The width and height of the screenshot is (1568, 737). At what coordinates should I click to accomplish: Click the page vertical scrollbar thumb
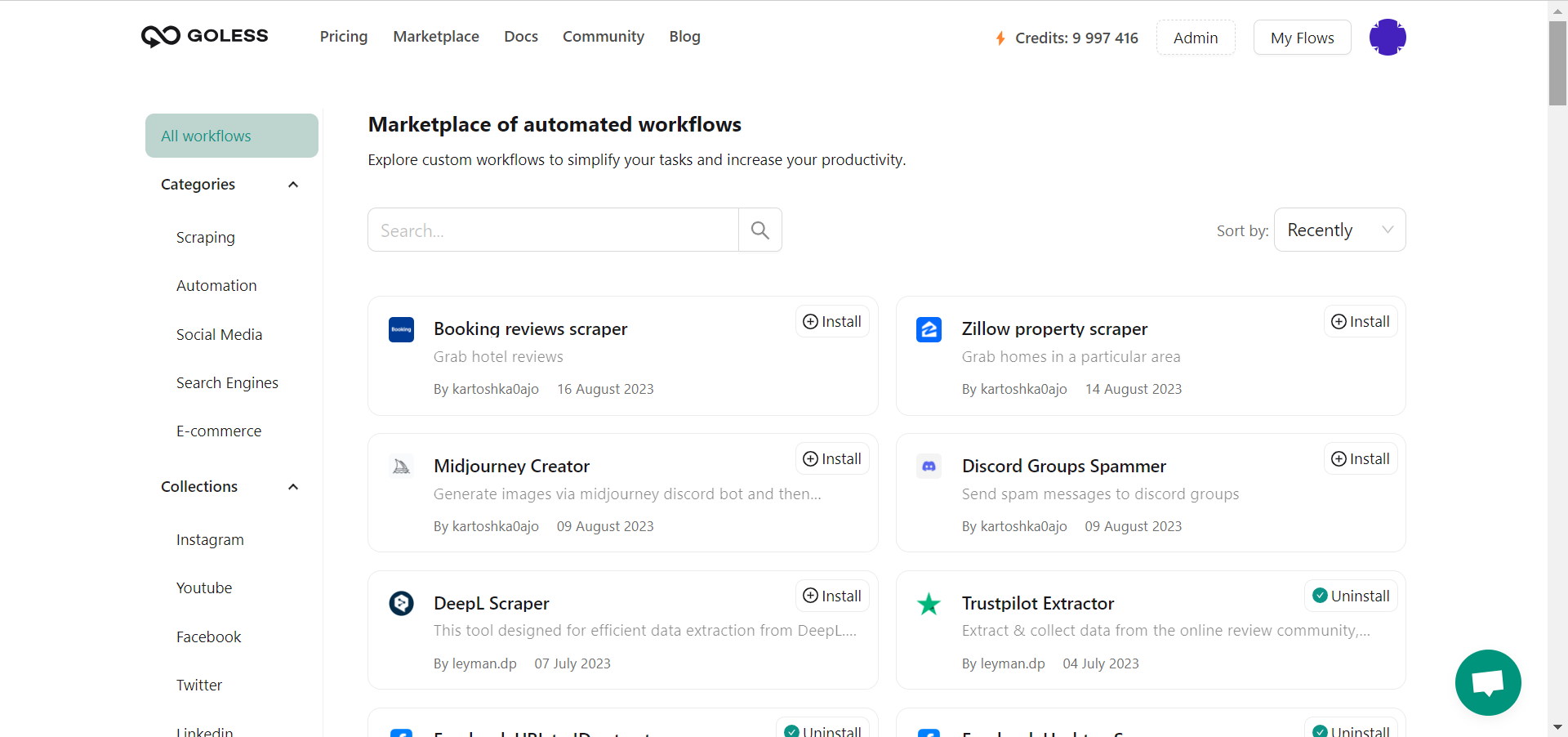[x=1557, y=64]
